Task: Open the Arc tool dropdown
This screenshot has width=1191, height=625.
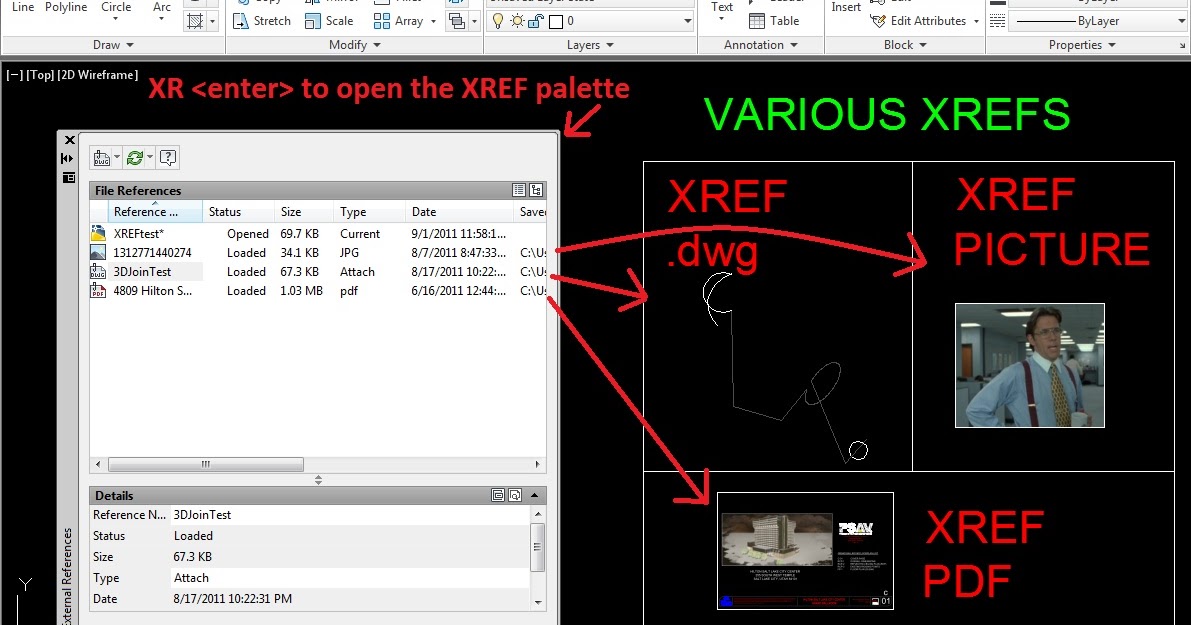Action: coord(162,18)
